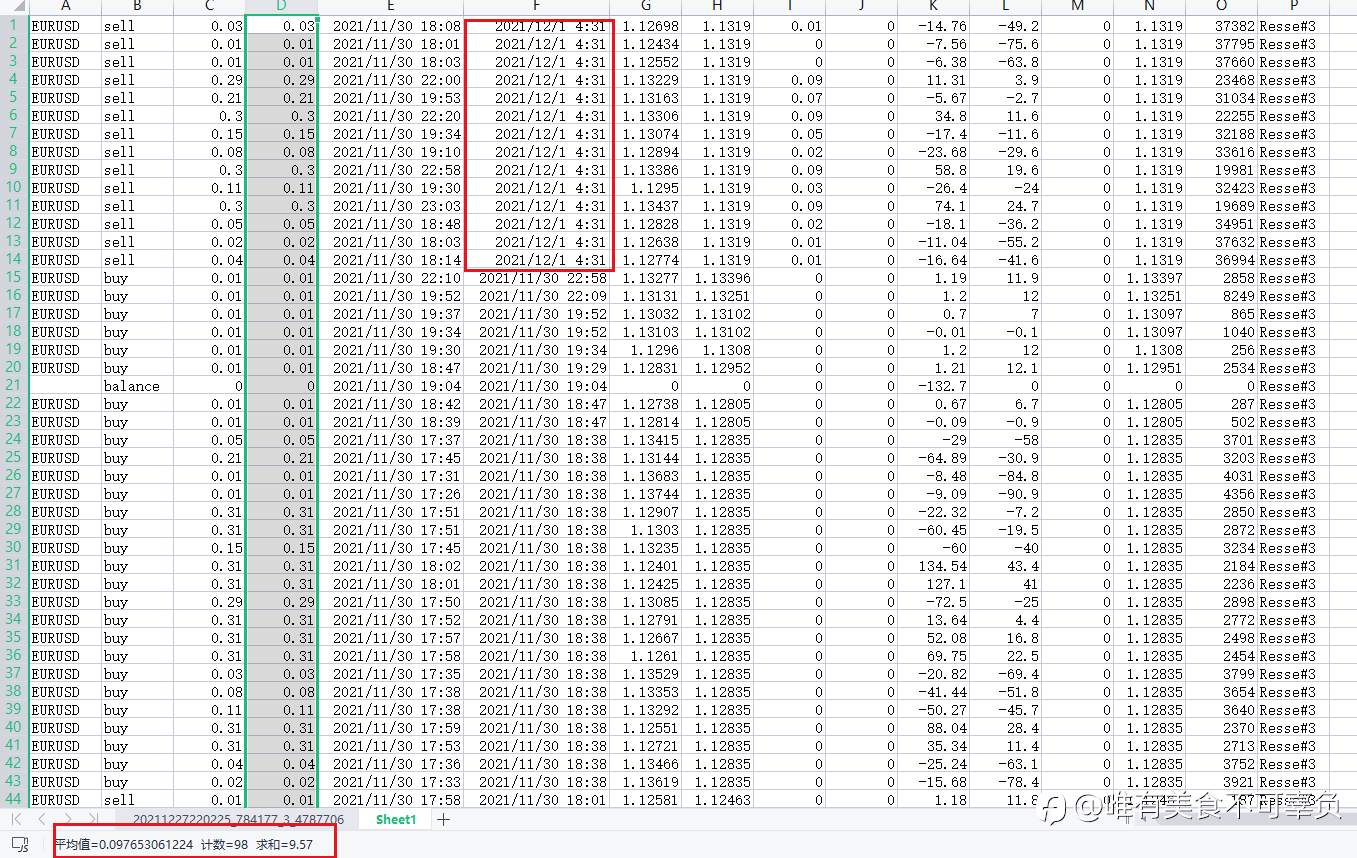Screen dimensions: 1357x858
Task: Add a new sheet with plus button
Action: (443, 820)
